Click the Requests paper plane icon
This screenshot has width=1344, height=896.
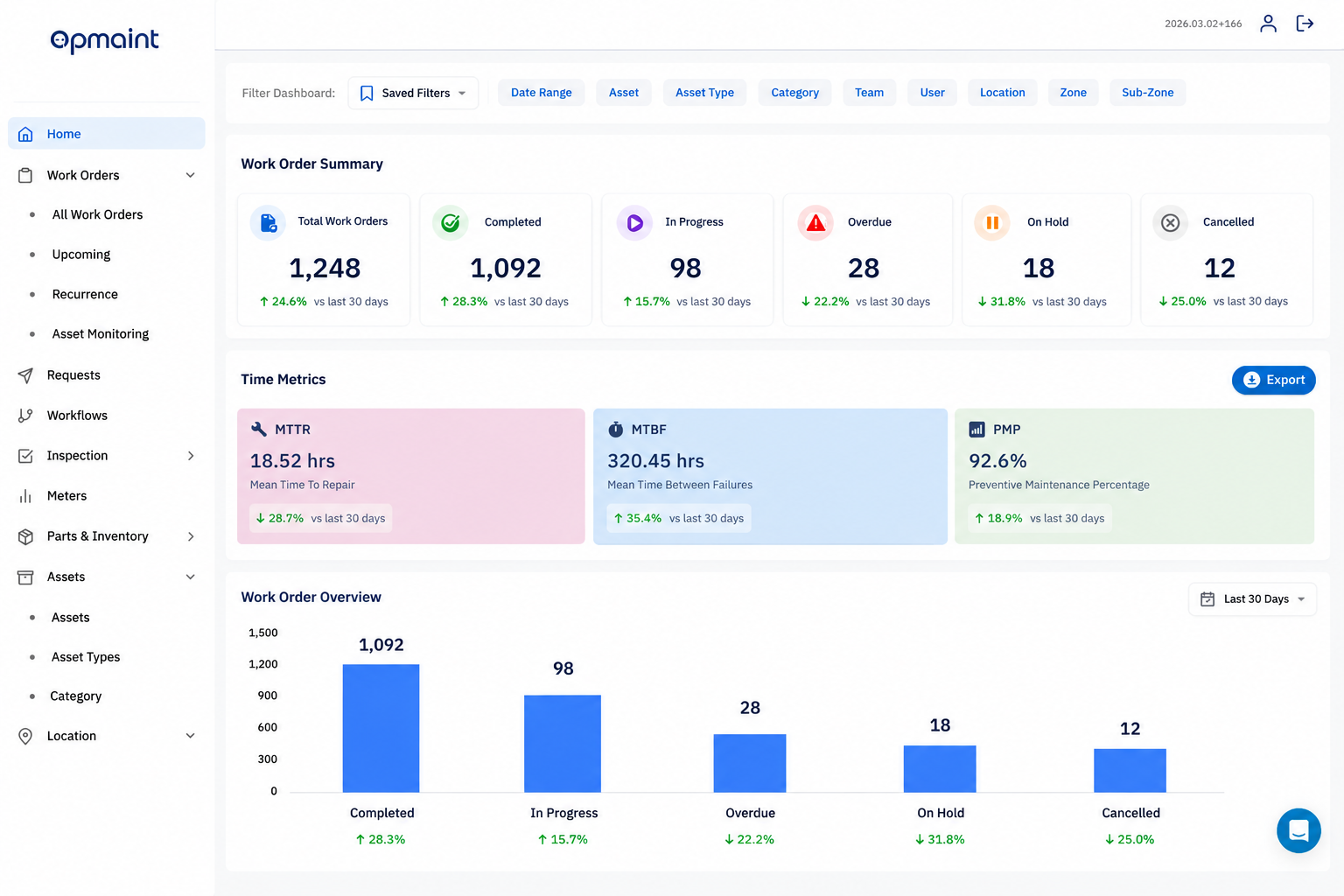[25, 375]
